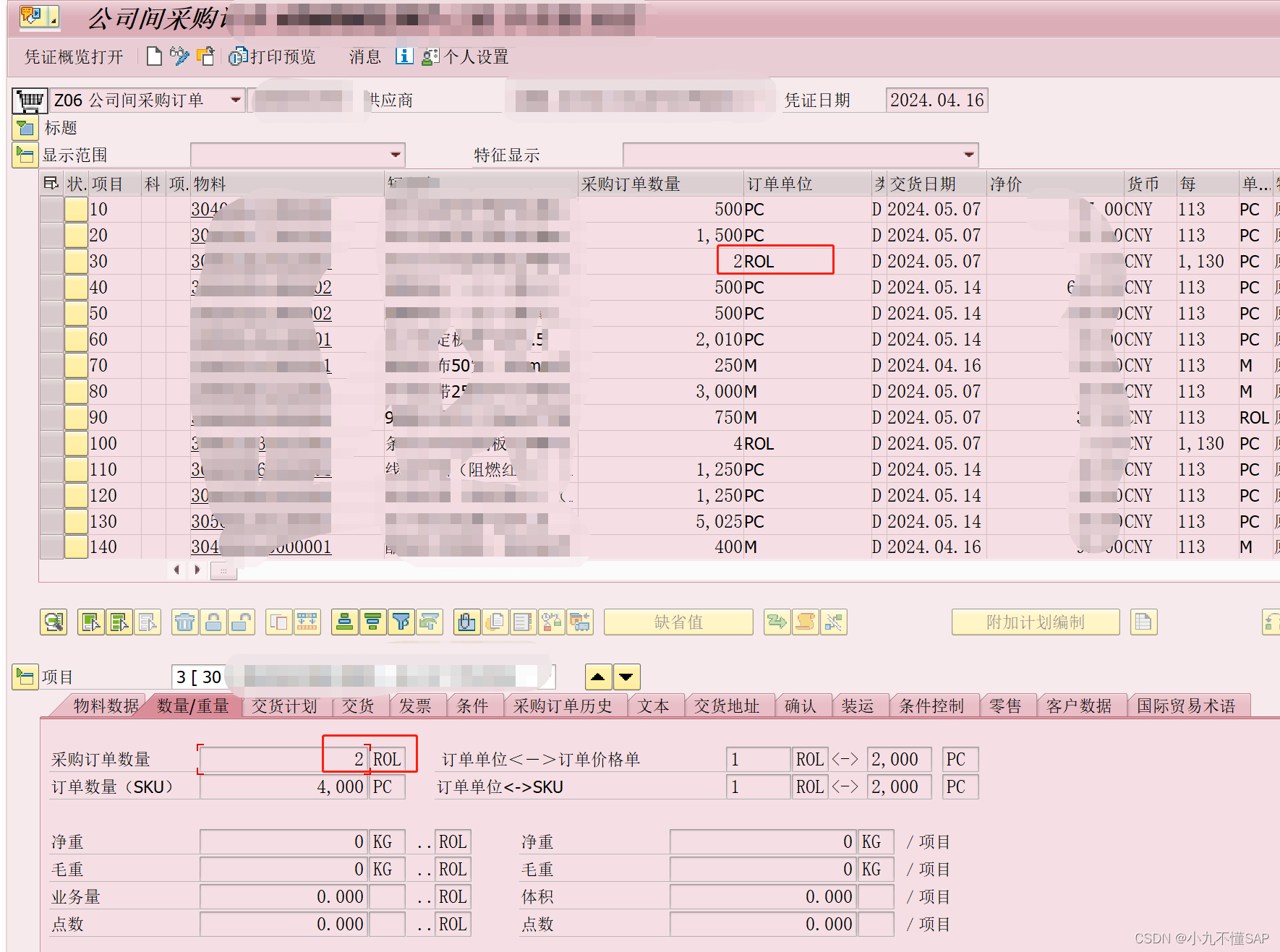
Task: Toggle display/change mode with glasses-pencil icon
Action: (x=180, y=56)
